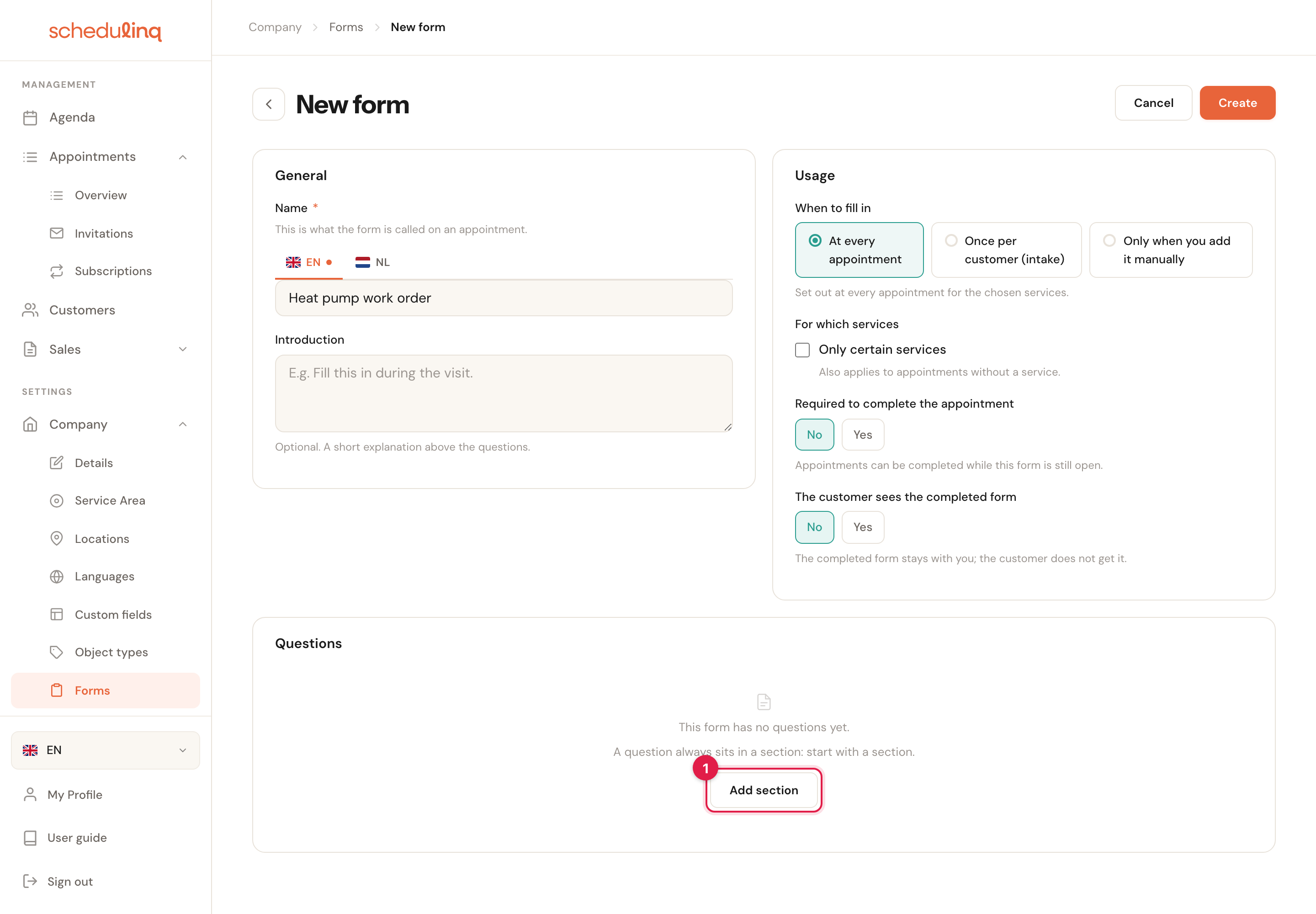Switch to the NL language tab

coord(372,262)
